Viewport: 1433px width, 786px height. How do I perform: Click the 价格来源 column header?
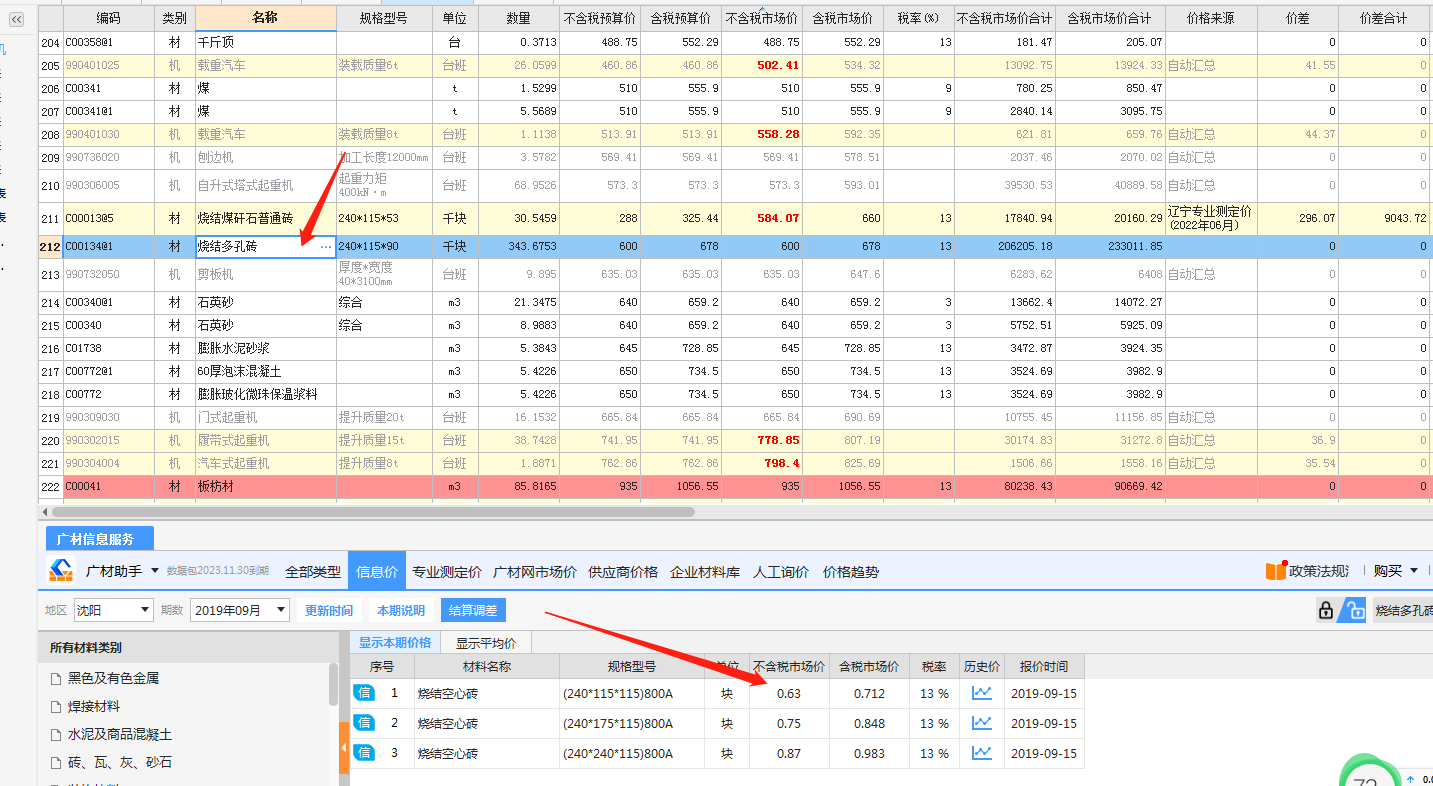click(x=1210, y=18)
